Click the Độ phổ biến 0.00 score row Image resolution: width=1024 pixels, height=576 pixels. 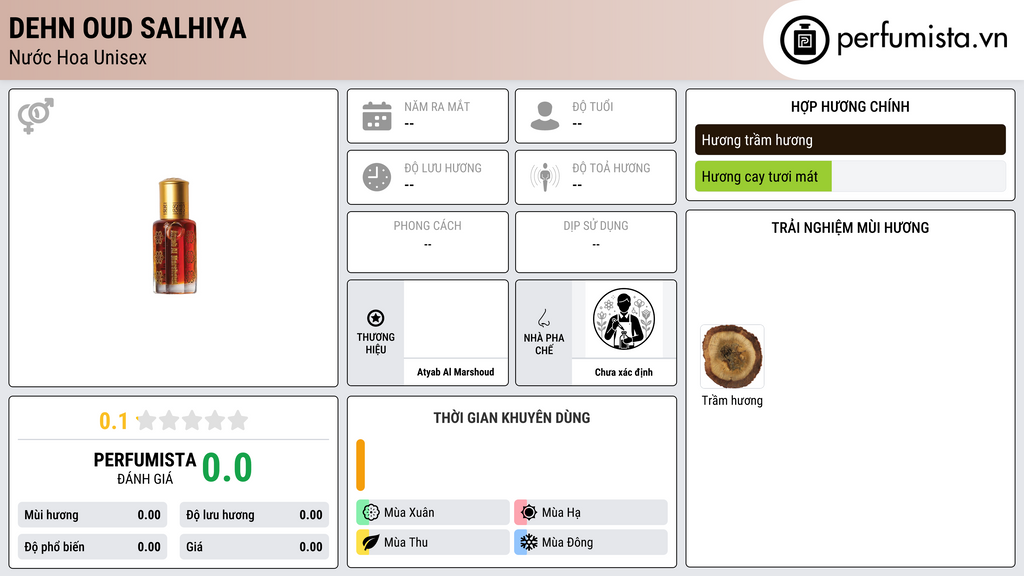coord(93,547)
